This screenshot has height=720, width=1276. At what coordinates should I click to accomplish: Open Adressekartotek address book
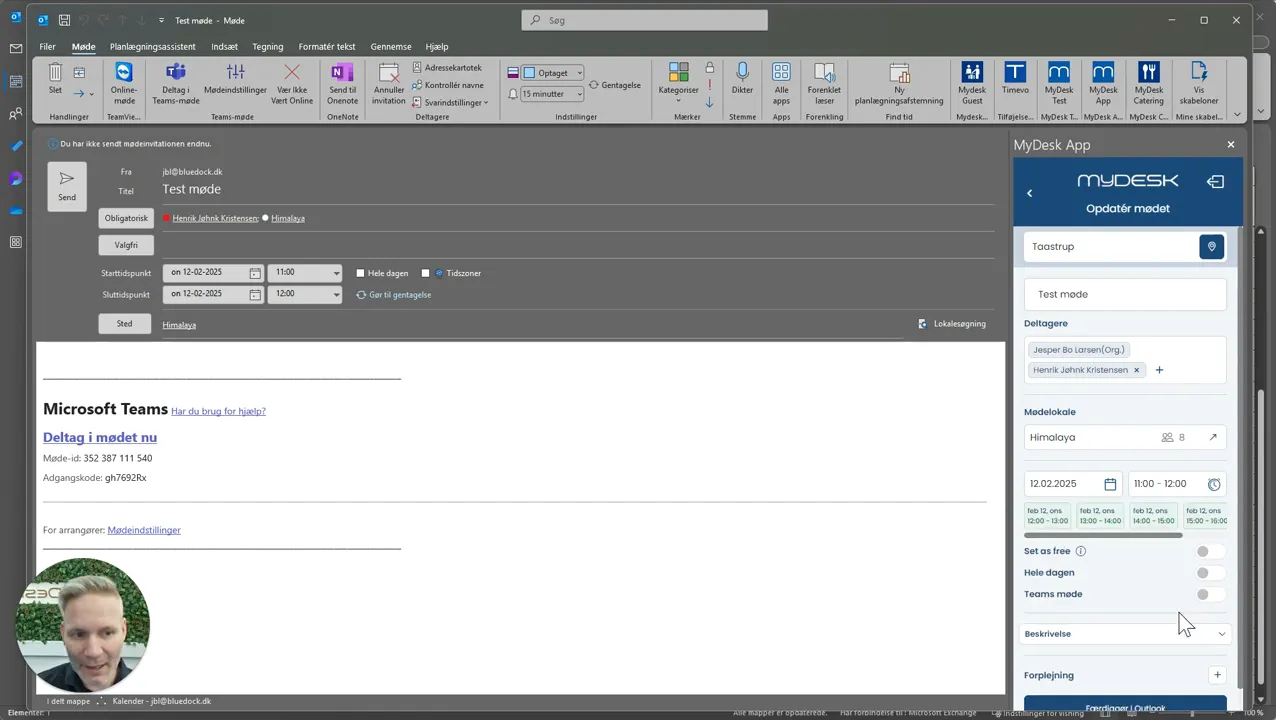click(447, 68)
